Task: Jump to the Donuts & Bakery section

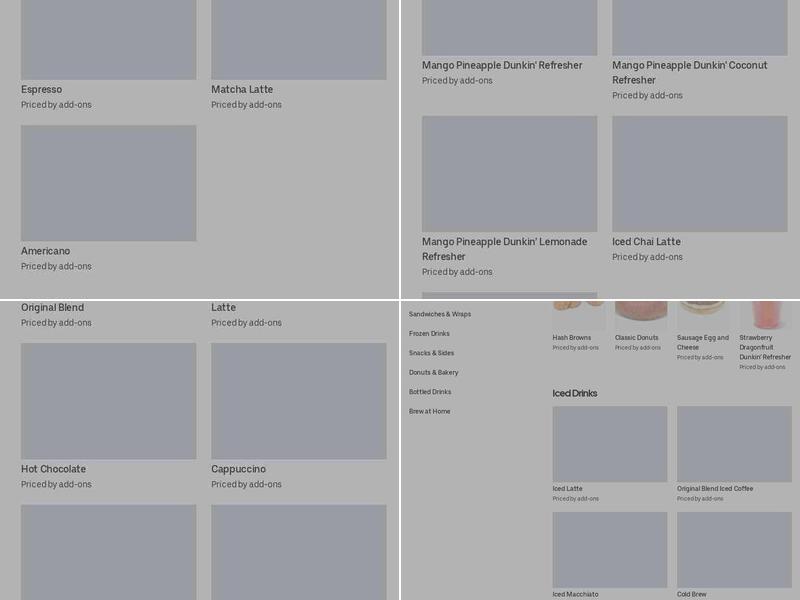Action: [x=433, y=372]
